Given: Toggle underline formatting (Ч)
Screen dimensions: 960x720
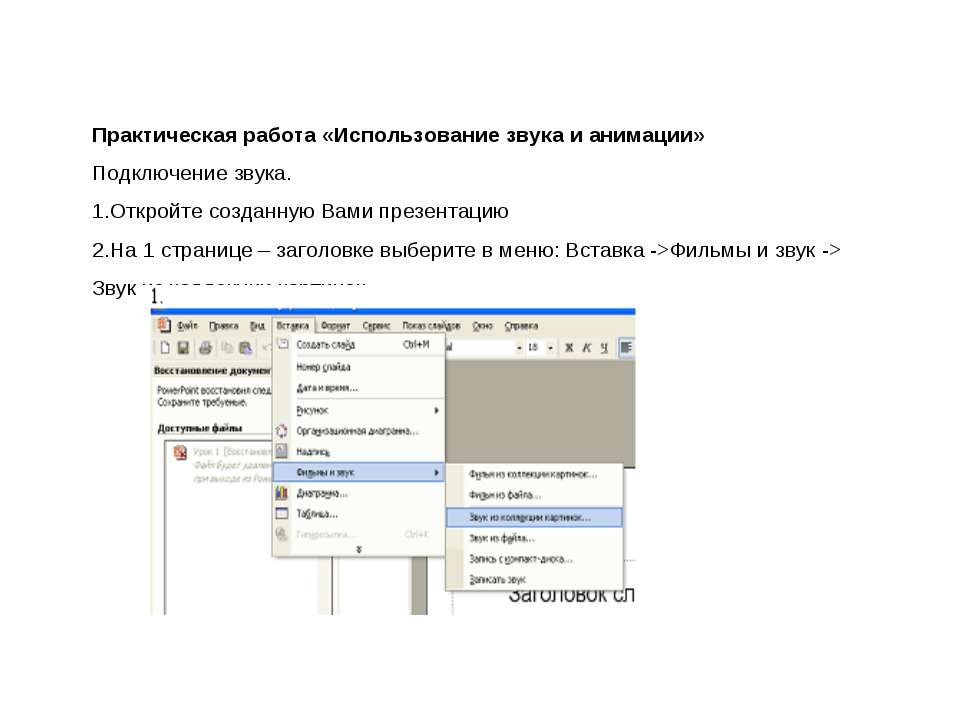Looking at the screenshot, I should click(x=604, y=348).
